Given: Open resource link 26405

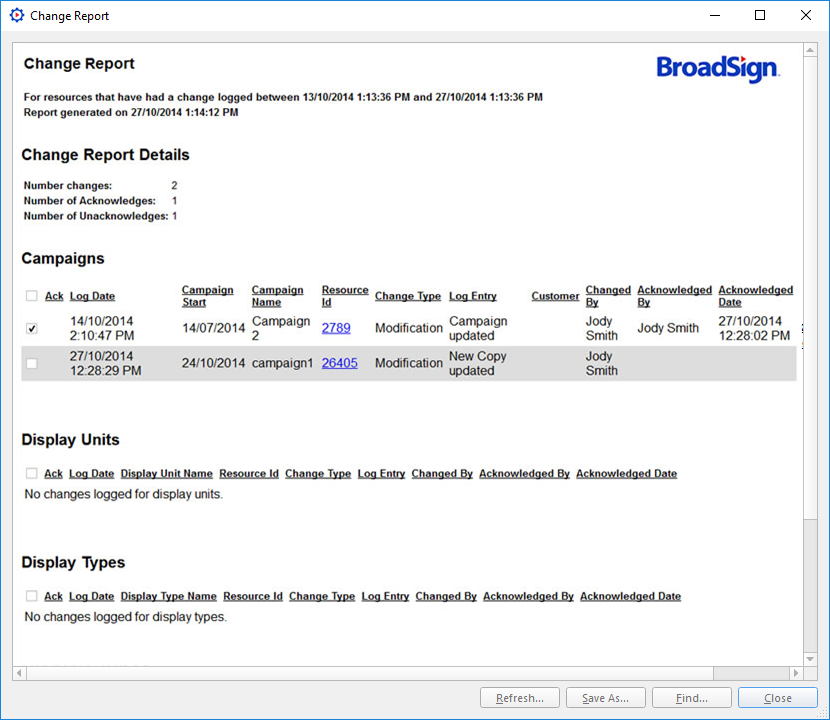Looking at the screenshot, I should point(339,363).
